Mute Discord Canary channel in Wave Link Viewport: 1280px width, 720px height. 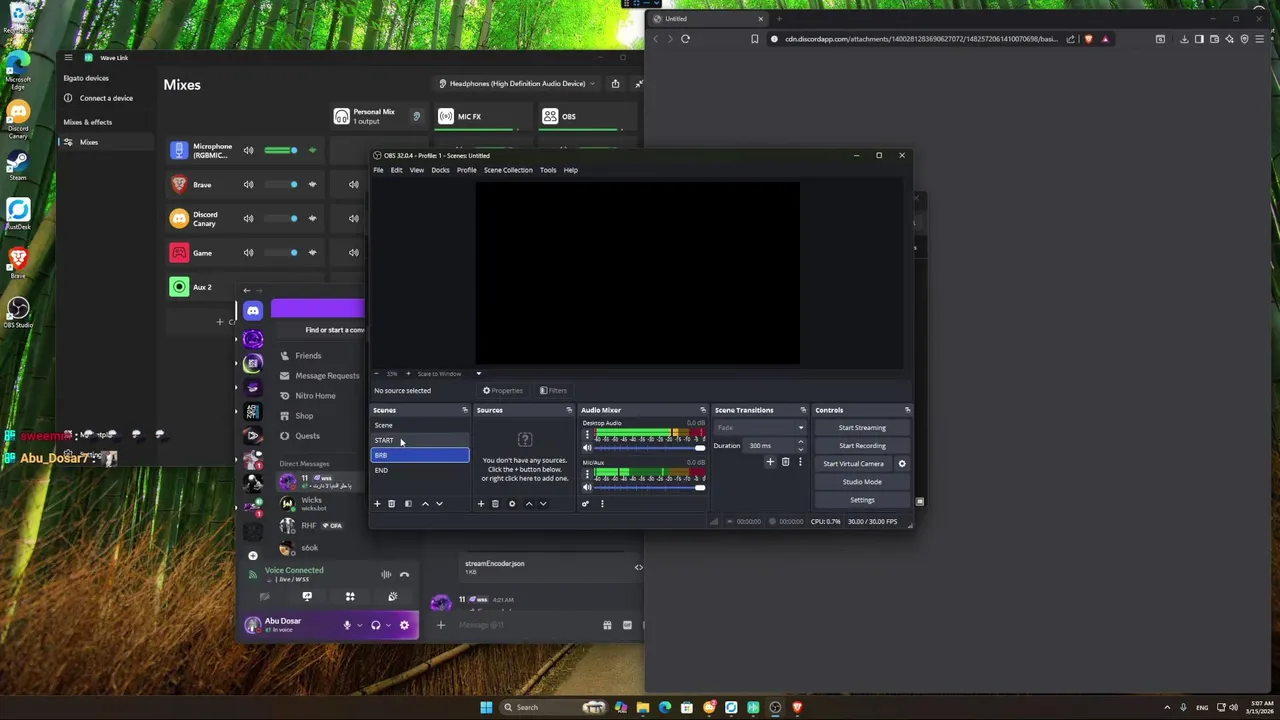pyautogui.click(x=248, y=218)
